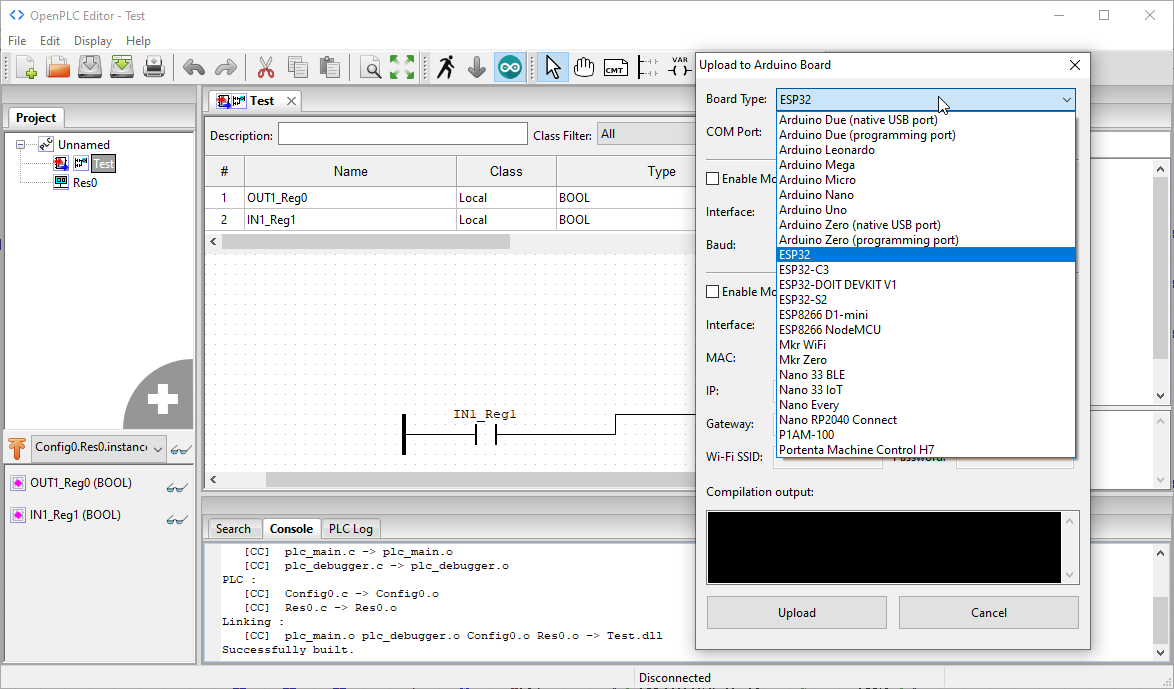Redo the last undone action
Viewport: 1174px width, 689px height.
[x=225, y=68]
